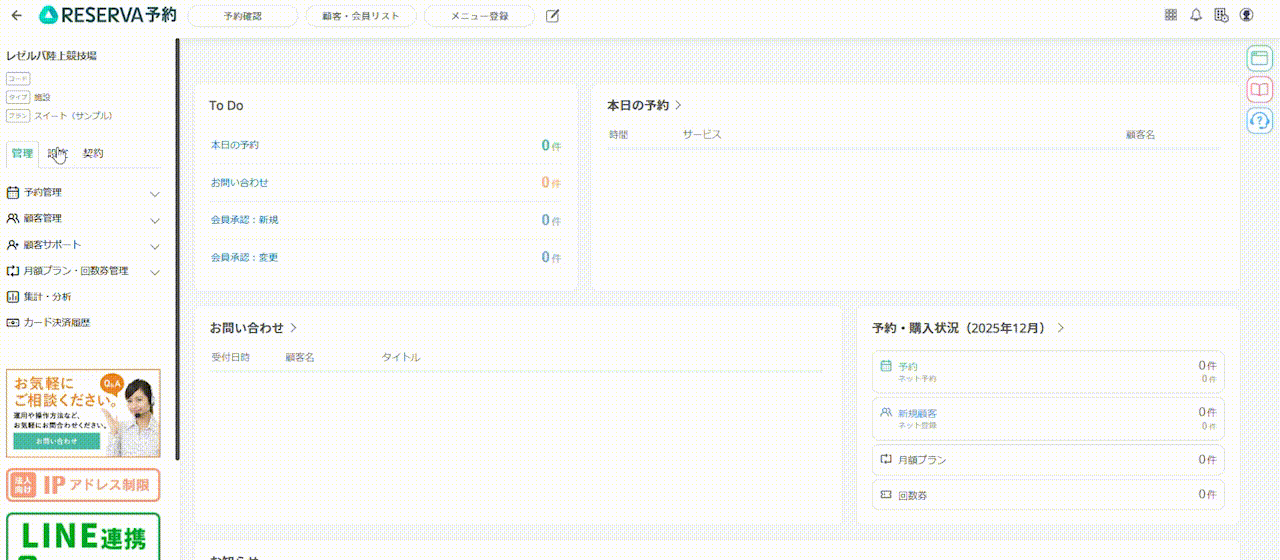Open the notifications bell icon
Viewport: 1280px width, 560px height.
1196,15
